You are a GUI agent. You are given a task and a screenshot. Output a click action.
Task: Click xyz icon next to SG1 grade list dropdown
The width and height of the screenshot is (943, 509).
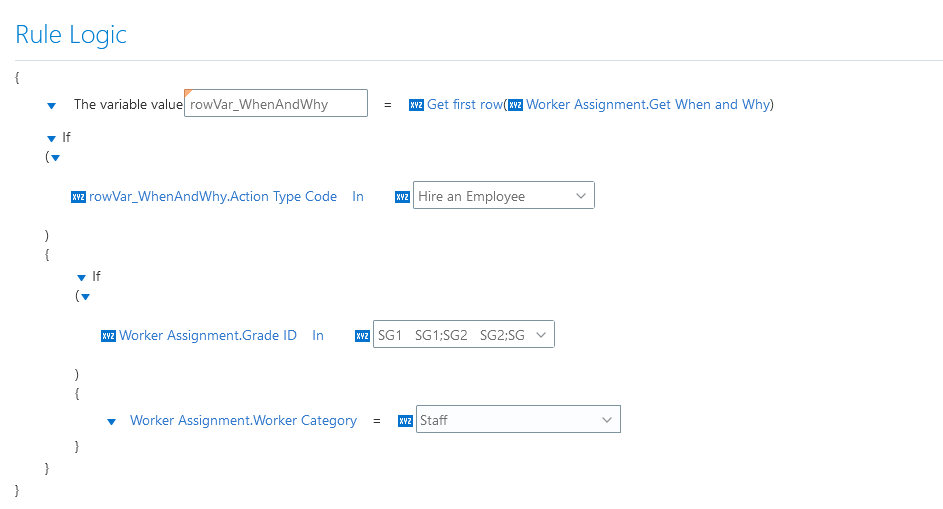(362, 336)
